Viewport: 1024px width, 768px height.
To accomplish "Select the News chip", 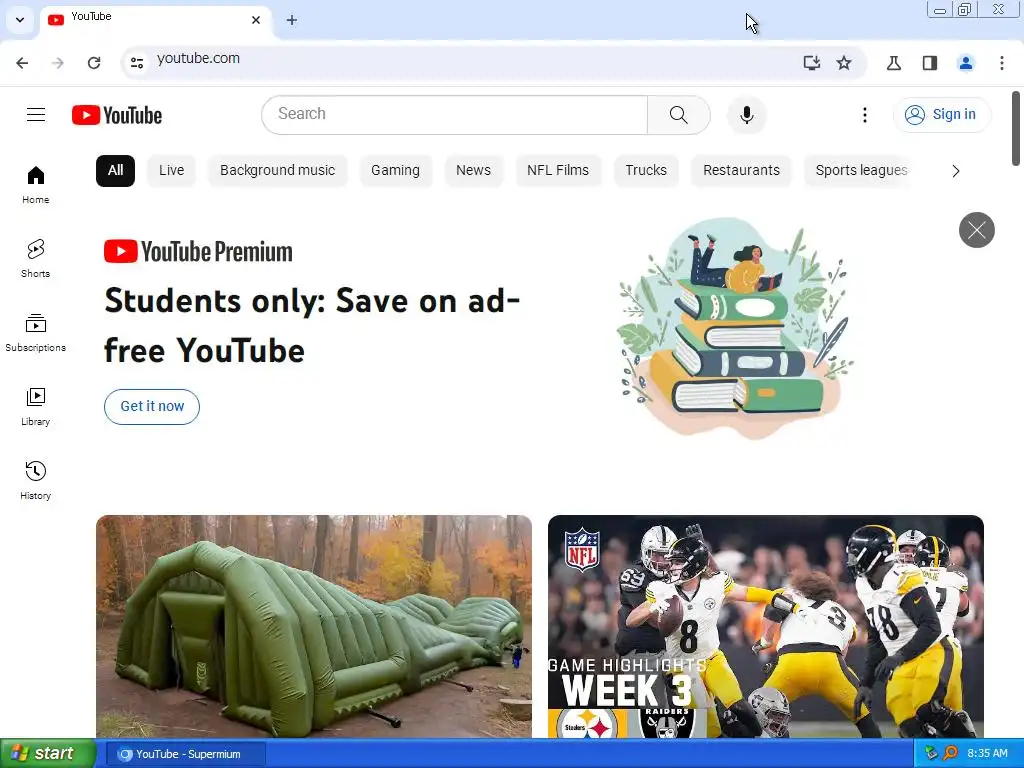I will tap(473, 170).
